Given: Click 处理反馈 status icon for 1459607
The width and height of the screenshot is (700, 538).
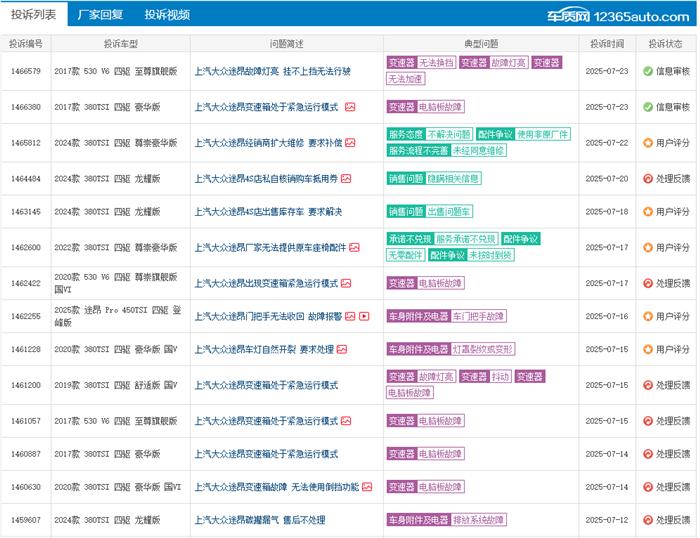Looking at the screenshot, I should 648,520.
